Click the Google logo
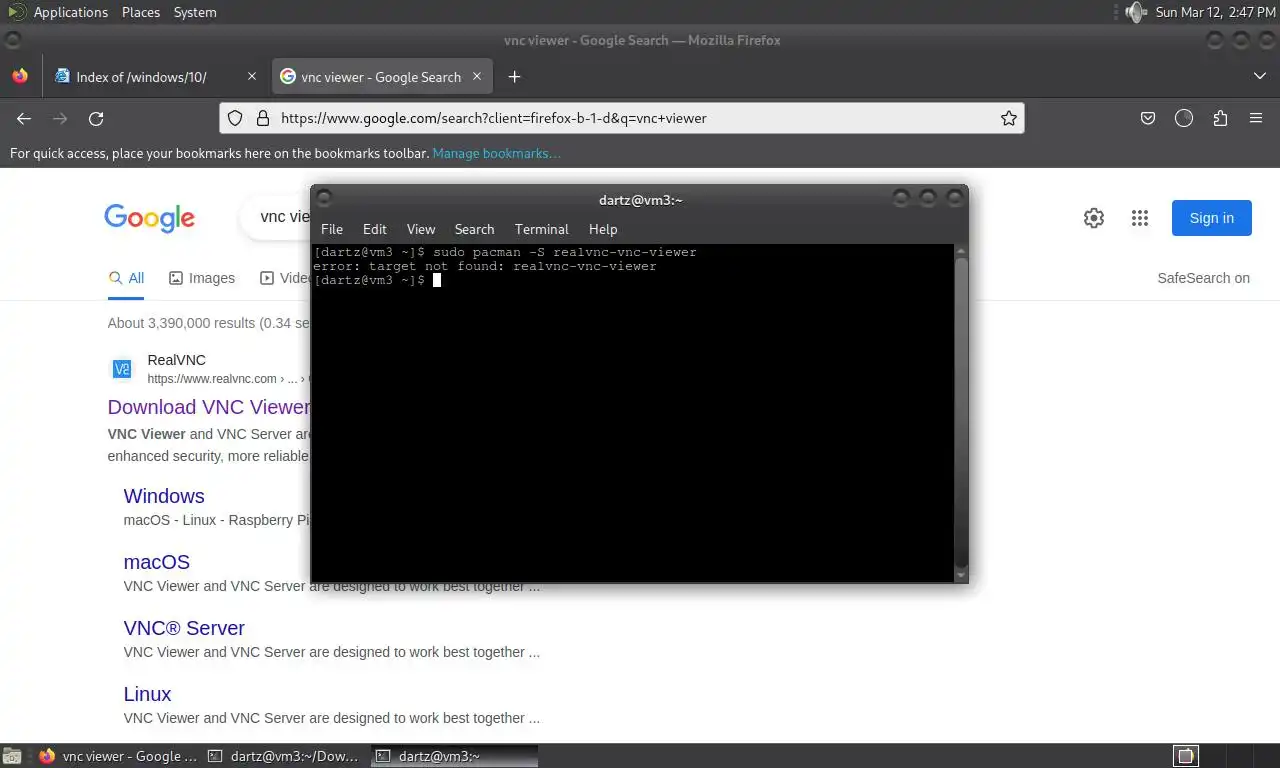Image resolution: width=1280 pixels, height=768 pixels. click(149, 218)
